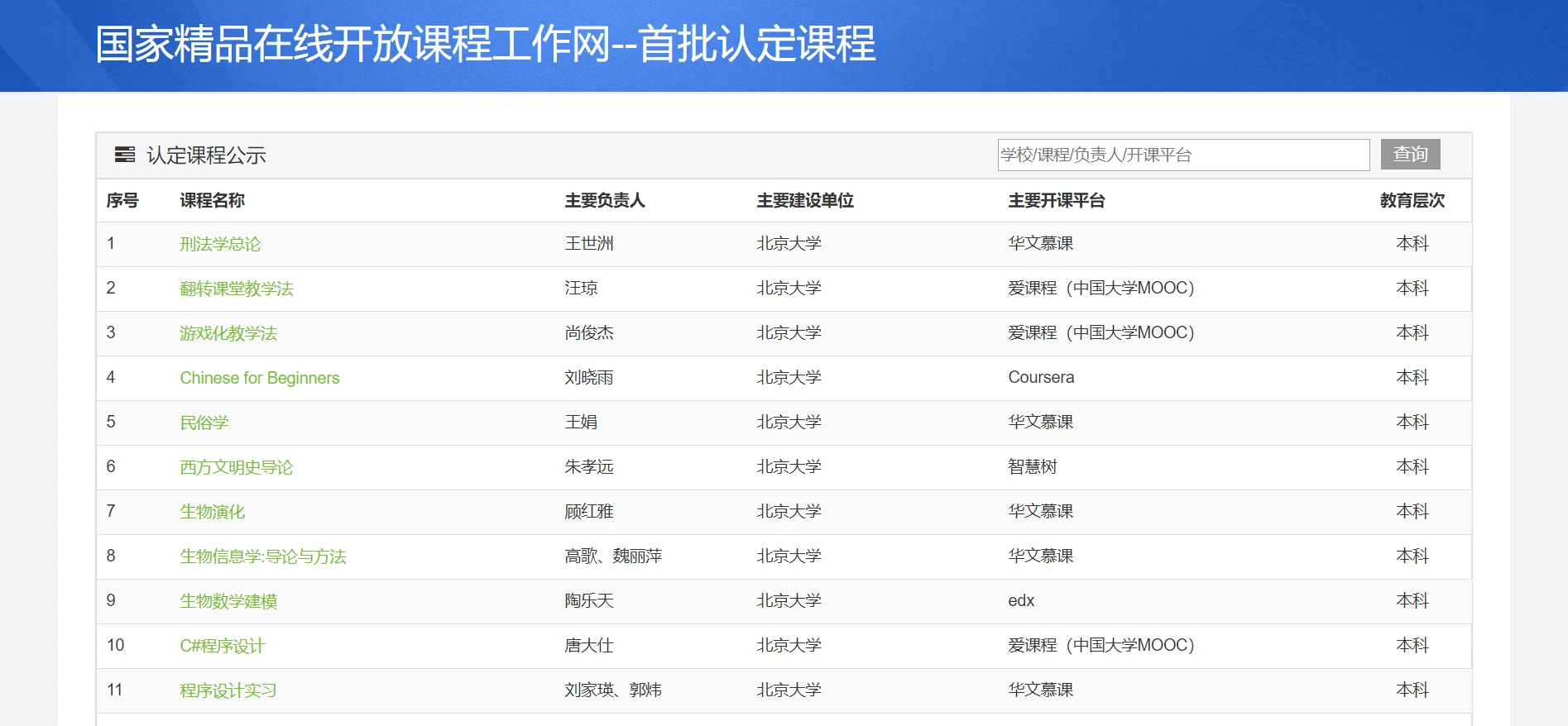
Task: Click 北京大学 in the Chinese for Beginners row
Action: 789,377
